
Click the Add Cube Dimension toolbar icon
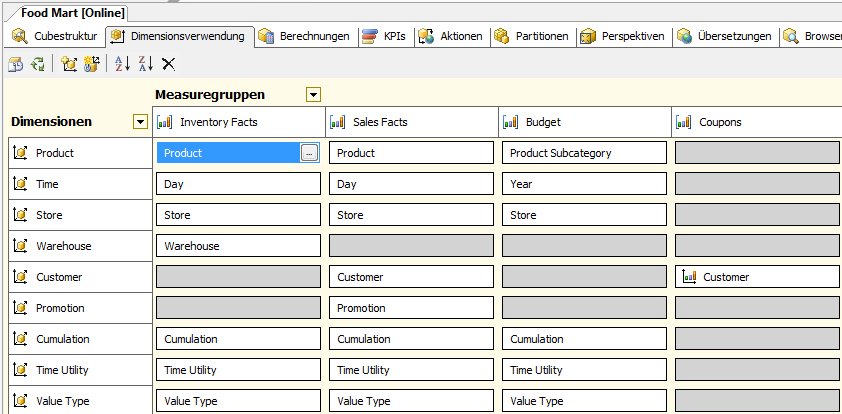pos(69,64)
